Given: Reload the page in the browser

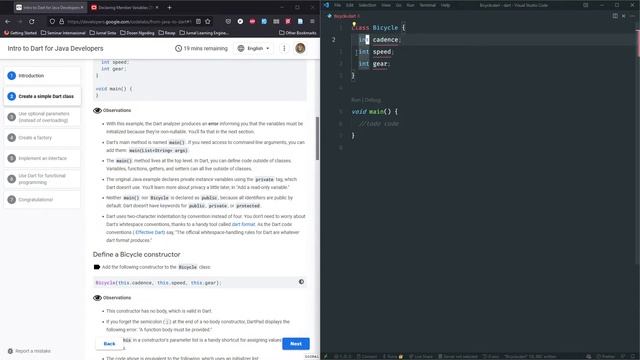Looking at the screenshot, I should (31, 21).
